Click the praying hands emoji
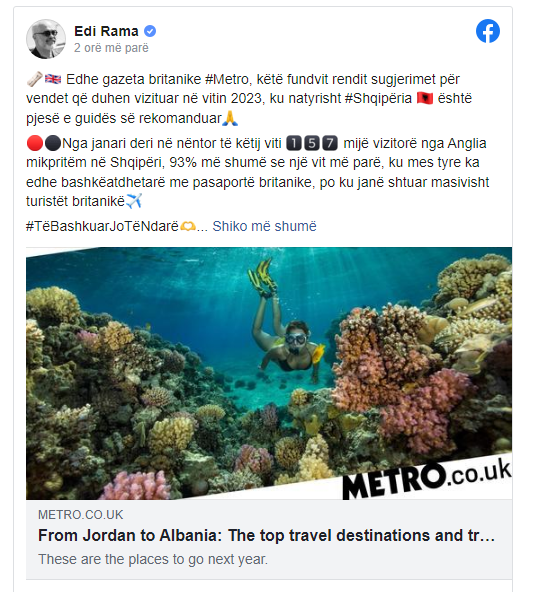This screenshot has width=533, height=592. (x=230, y=118)
